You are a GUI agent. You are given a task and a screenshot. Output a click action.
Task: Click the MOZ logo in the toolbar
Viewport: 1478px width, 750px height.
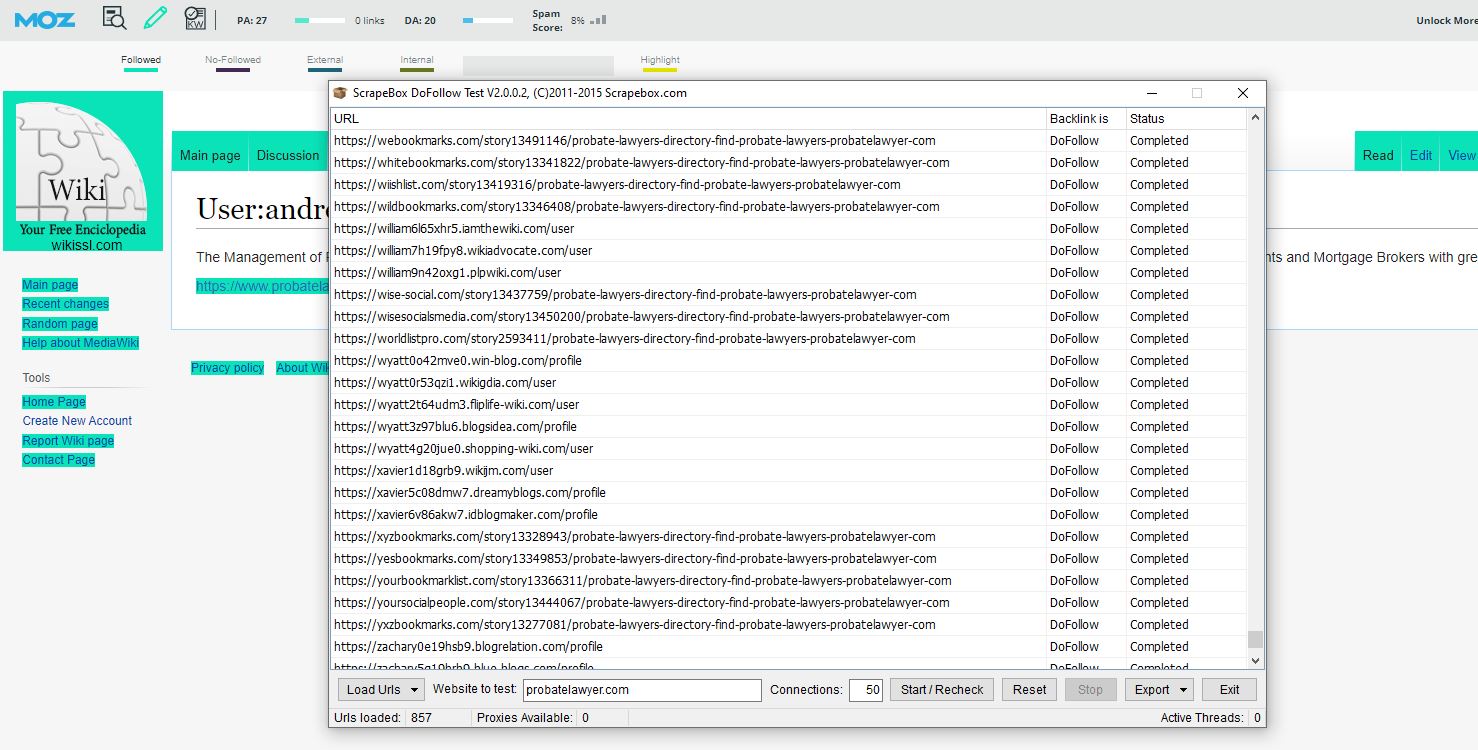point(45,19)
